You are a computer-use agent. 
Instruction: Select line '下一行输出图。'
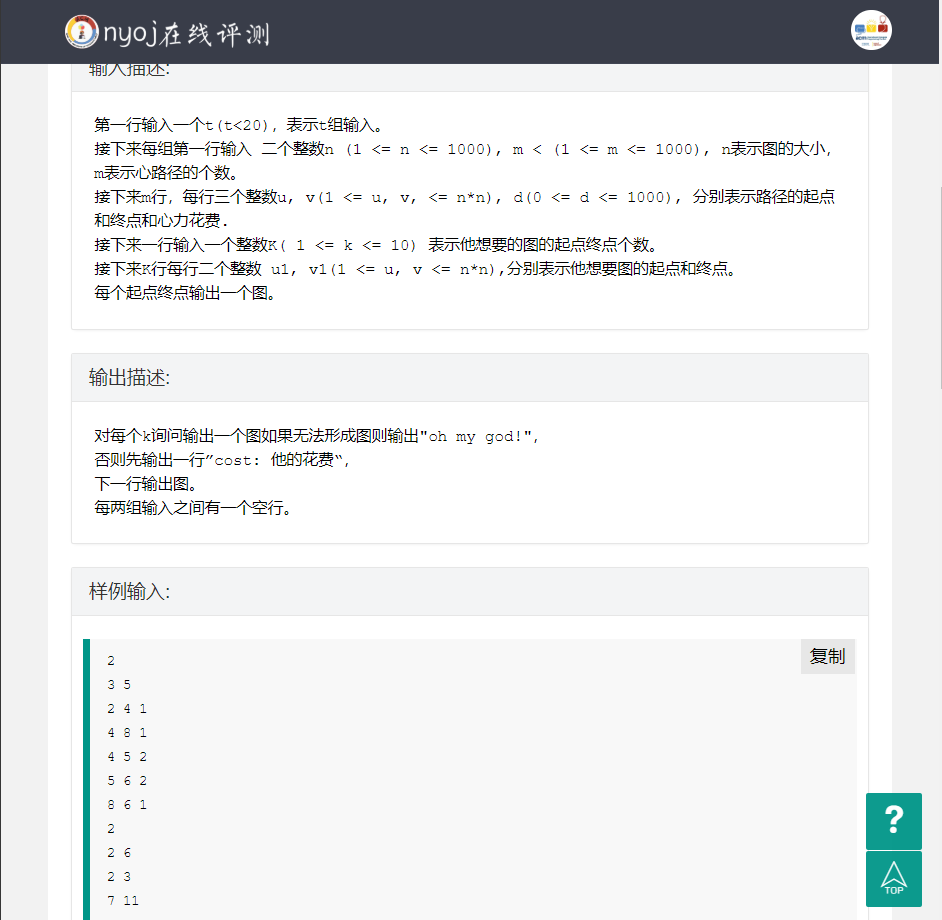[x=145, y=484]
